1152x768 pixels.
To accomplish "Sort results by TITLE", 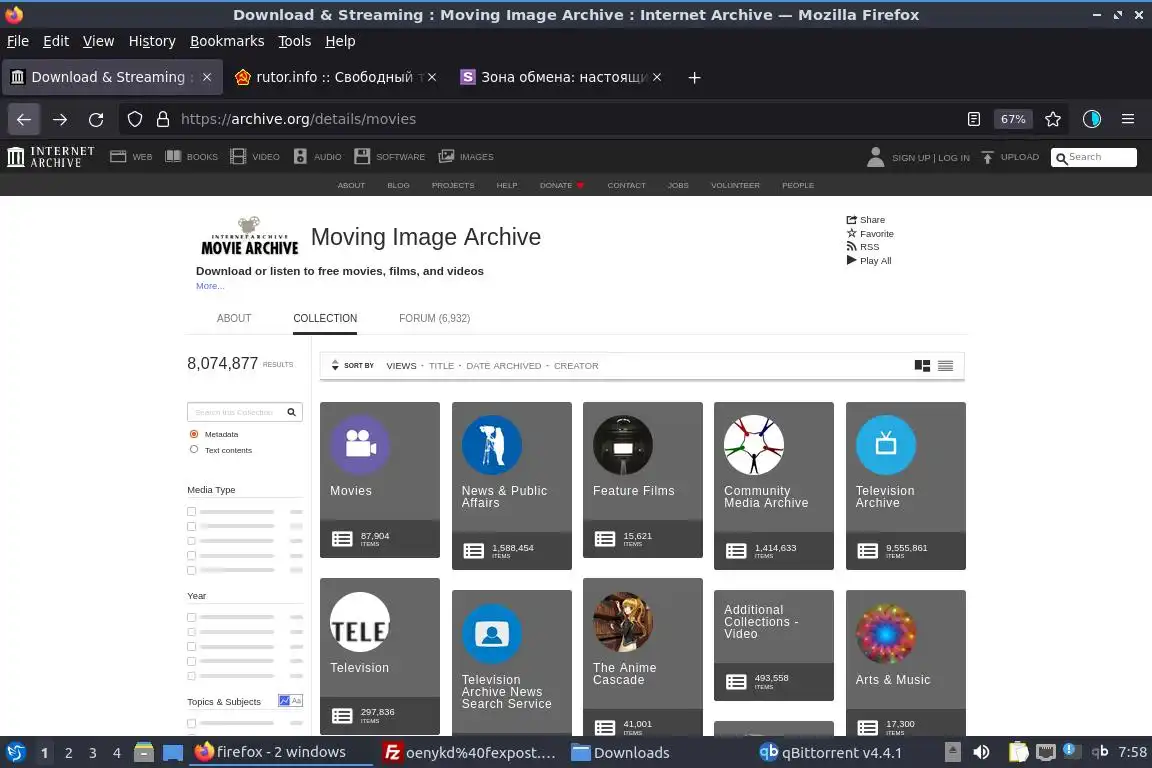I will (x=442, y=365).
